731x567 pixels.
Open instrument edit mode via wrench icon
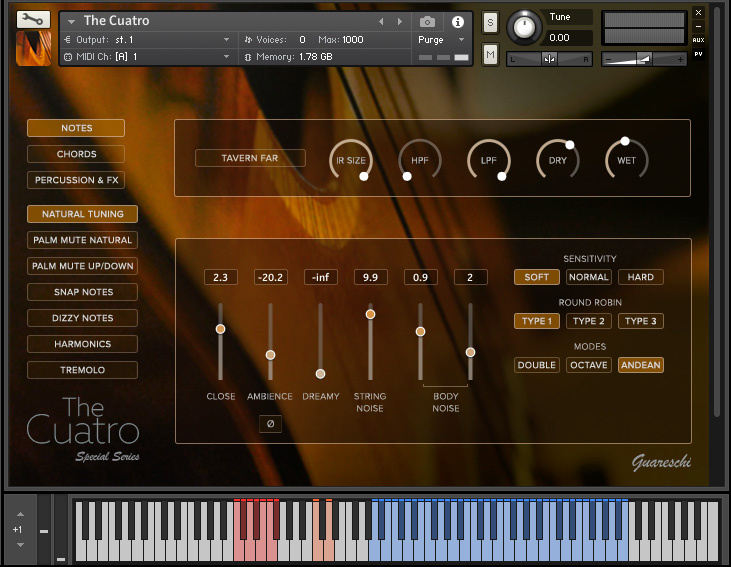pos(34,20)
